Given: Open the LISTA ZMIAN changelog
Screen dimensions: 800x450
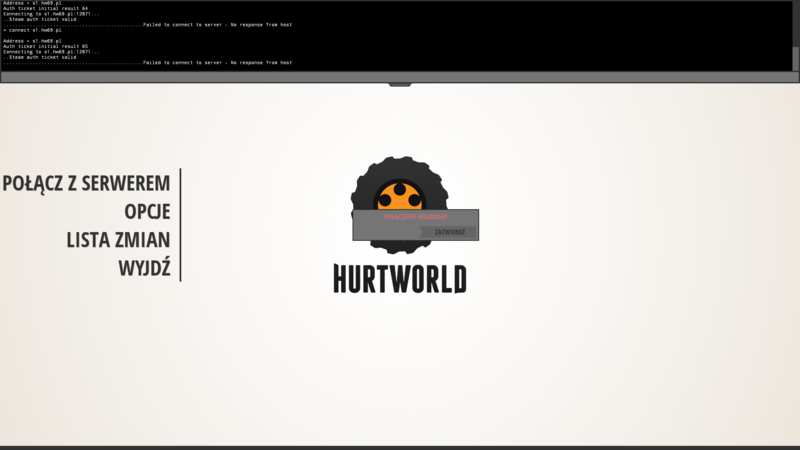Looking at the screenshot, I should tap(118, 240).
